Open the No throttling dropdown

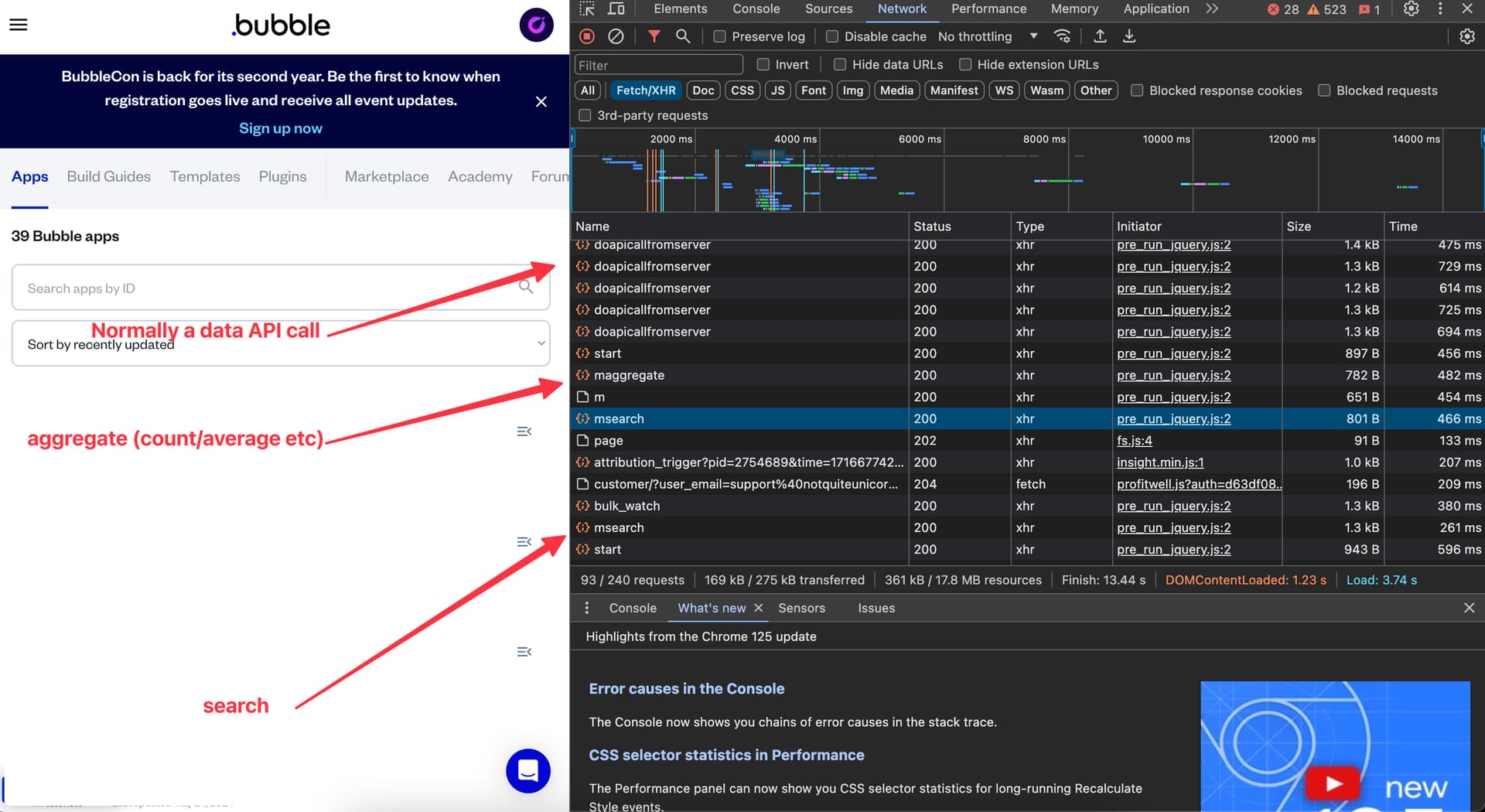tap(988, 36)
